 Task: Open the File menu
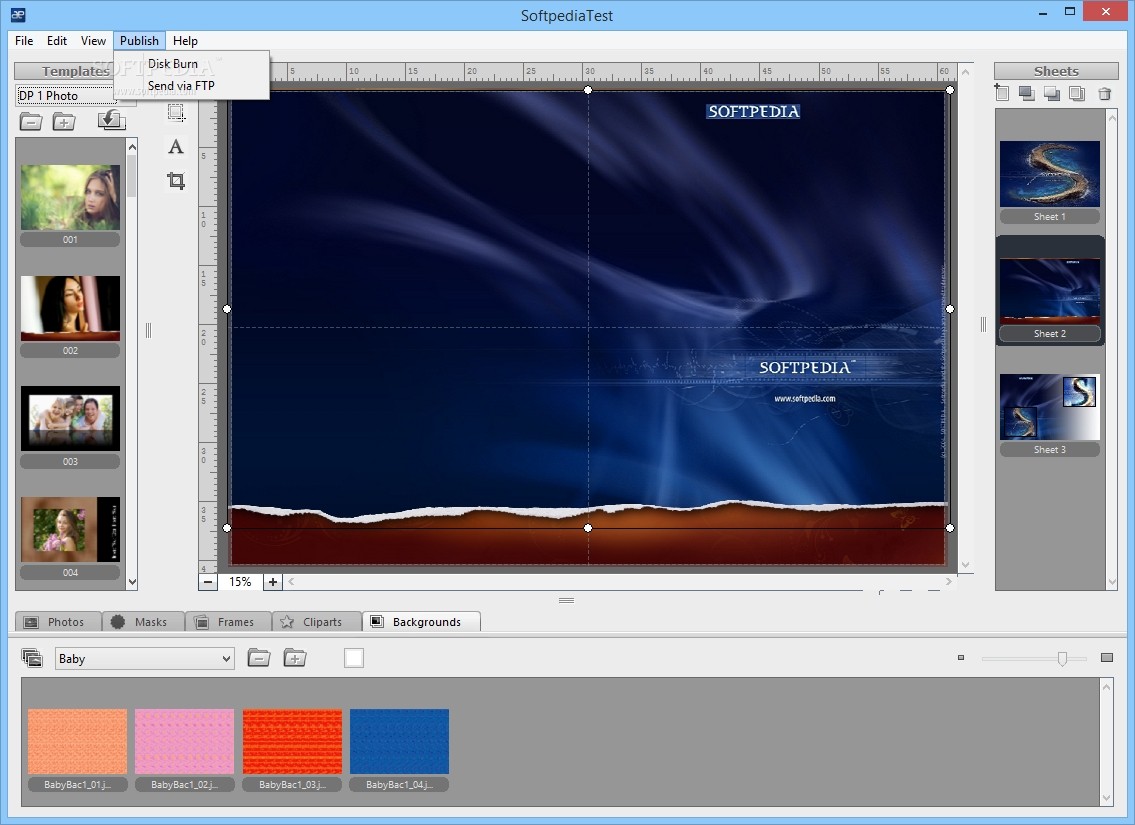(24, 41)
